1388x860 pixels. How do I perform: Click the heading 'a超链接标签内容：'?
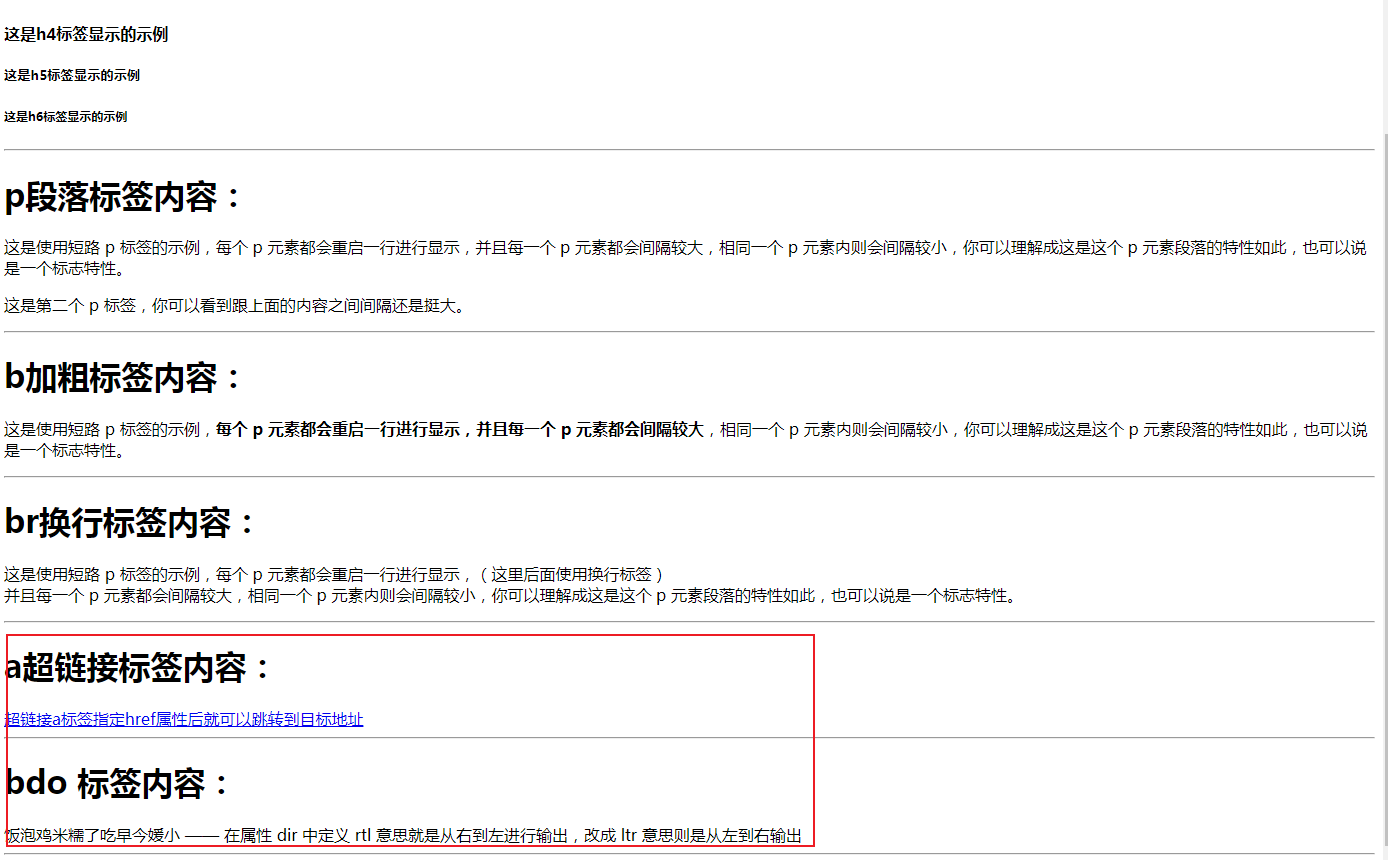(x=140, y=667)
